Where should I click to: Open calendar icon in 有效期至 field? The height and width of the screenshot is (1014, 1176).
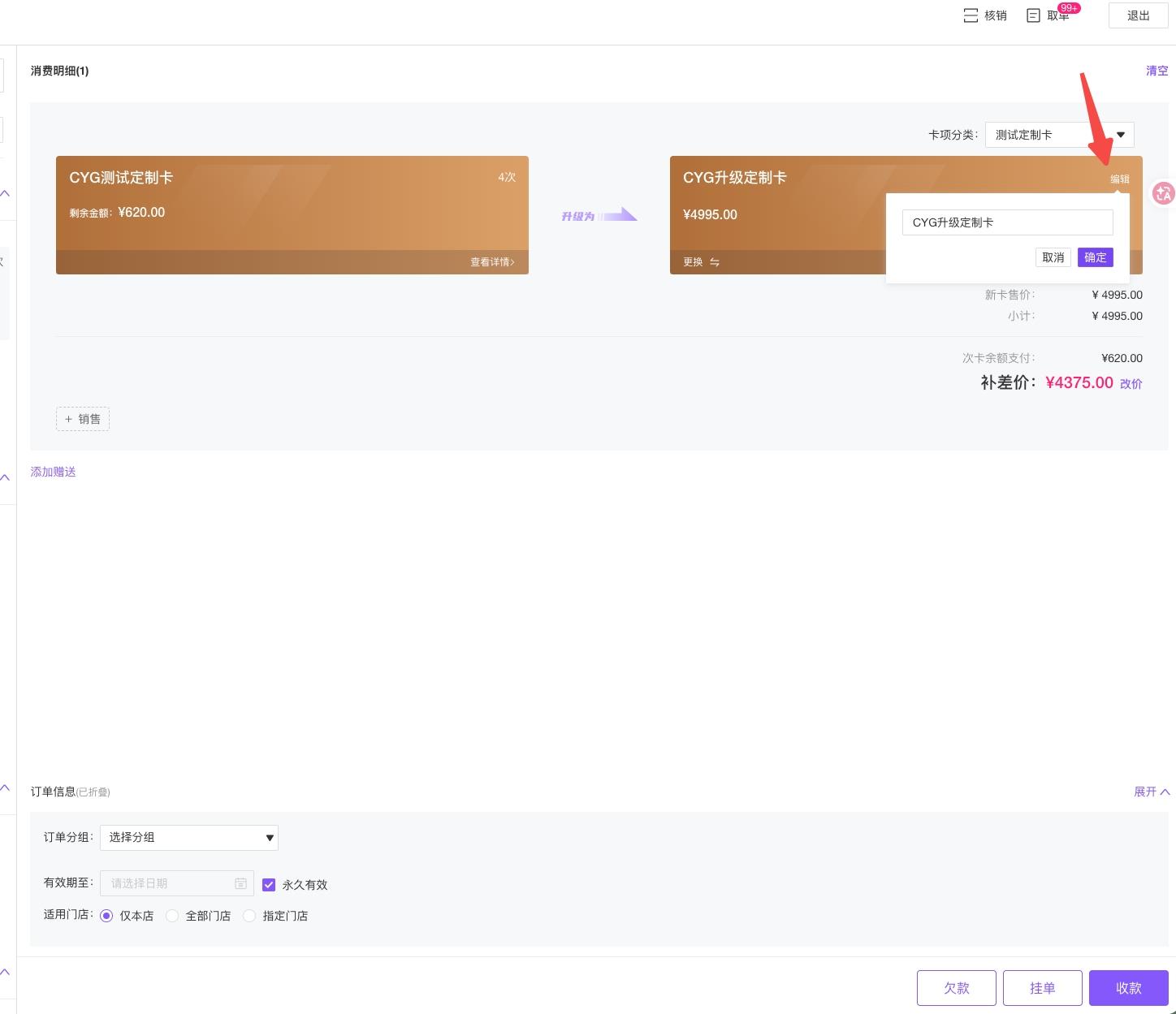240,883
